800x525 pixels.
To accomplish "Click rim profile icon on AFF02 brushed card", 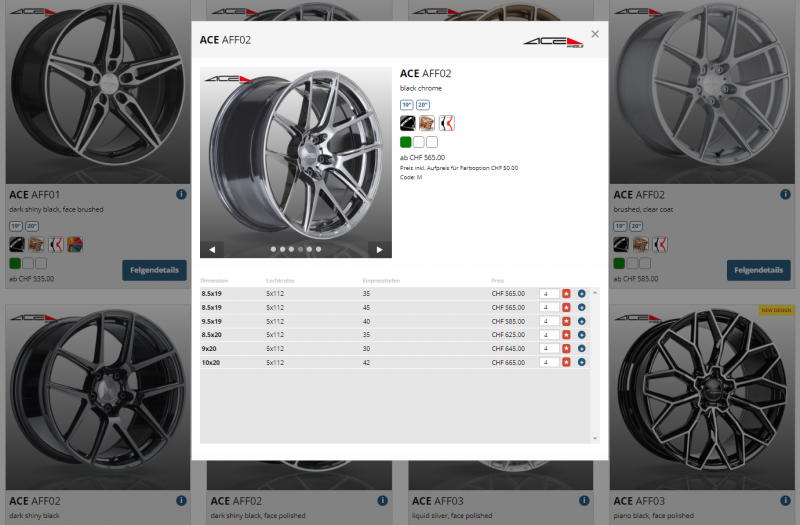I will pyautogui.click(x=660, y=244).
